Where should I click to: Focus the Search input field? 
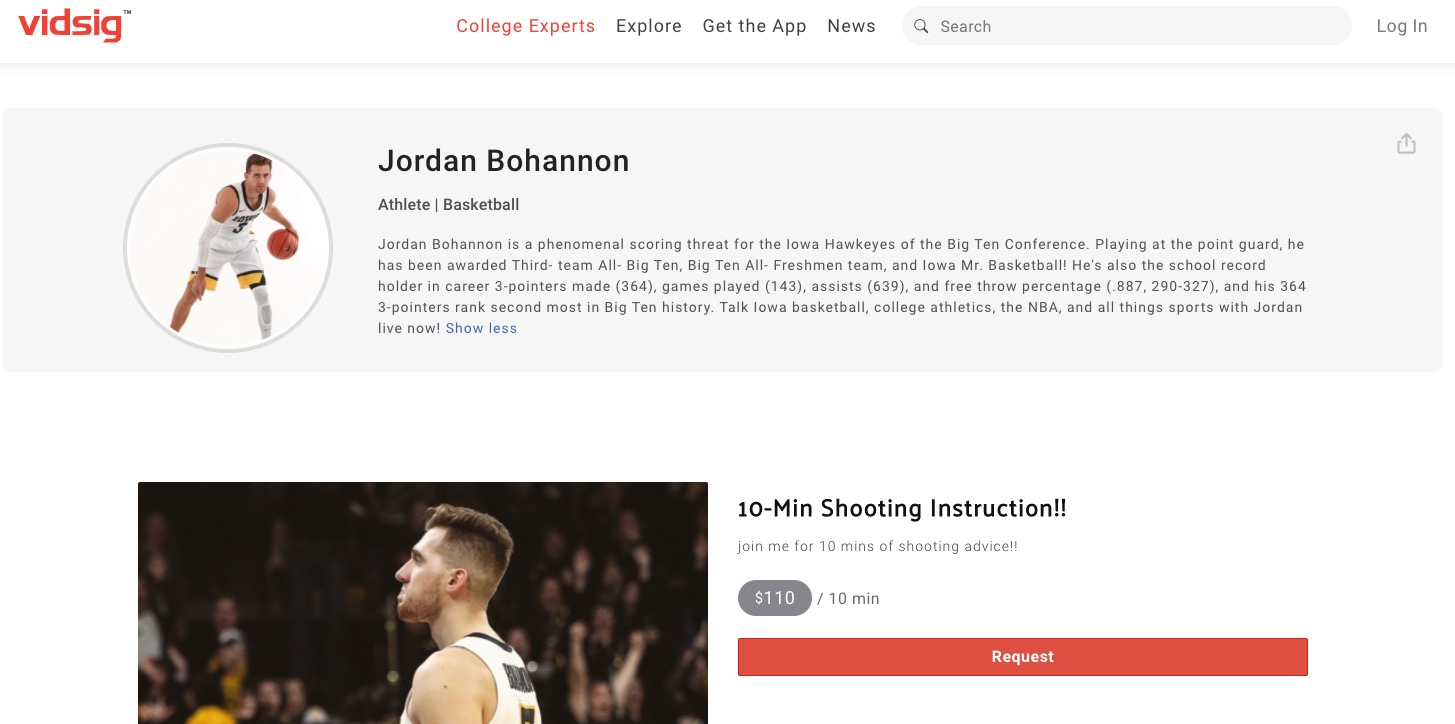tap(1127, 26)
